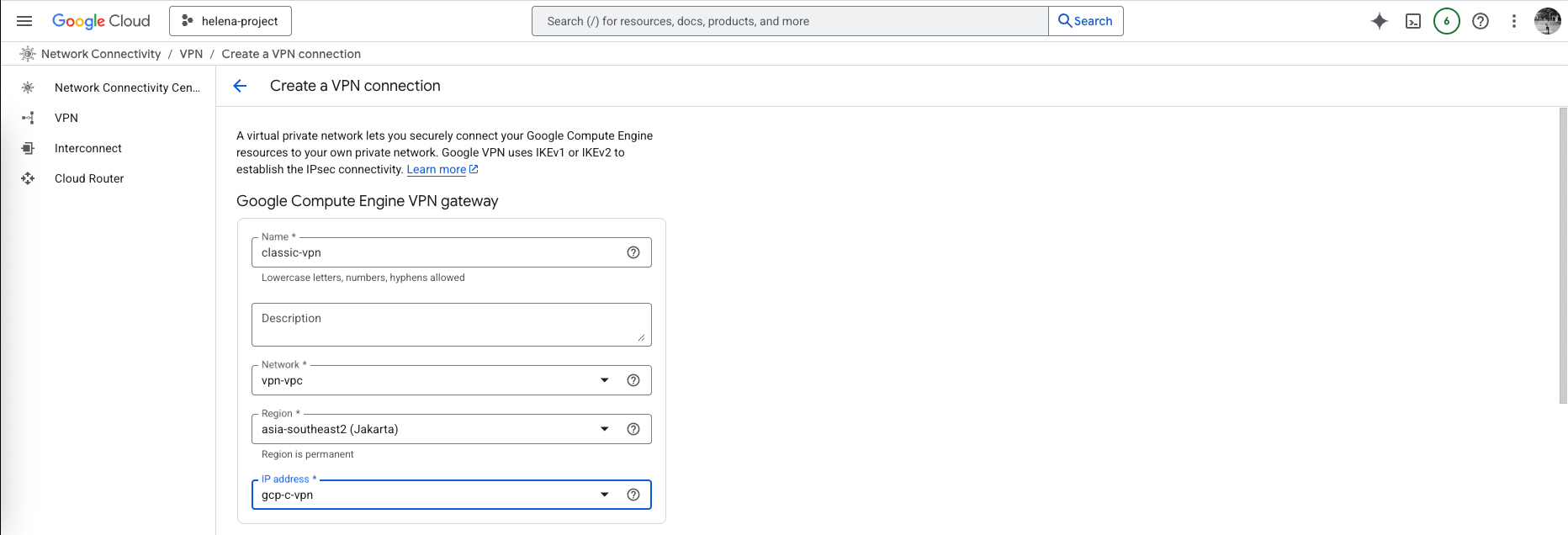Click the Gemini AI sparkle icon

1380,21
